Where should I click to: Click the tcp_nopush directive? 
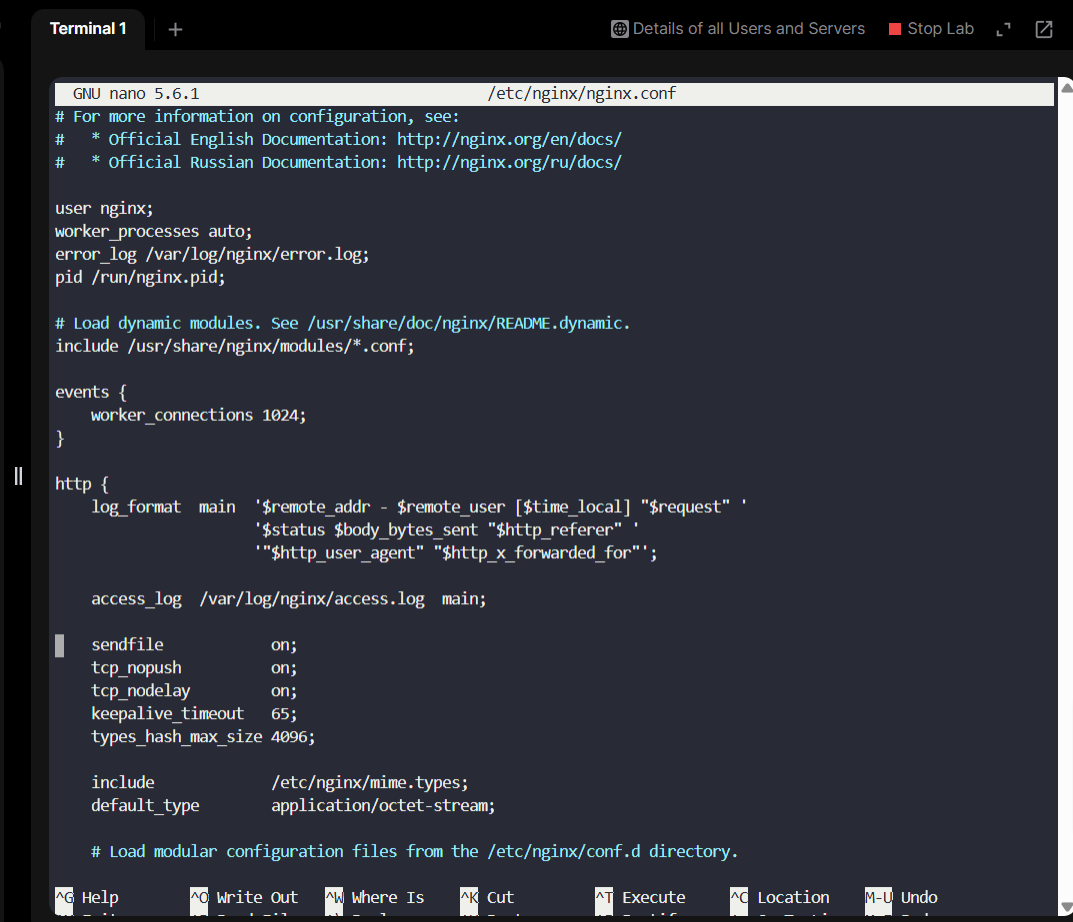194,668
